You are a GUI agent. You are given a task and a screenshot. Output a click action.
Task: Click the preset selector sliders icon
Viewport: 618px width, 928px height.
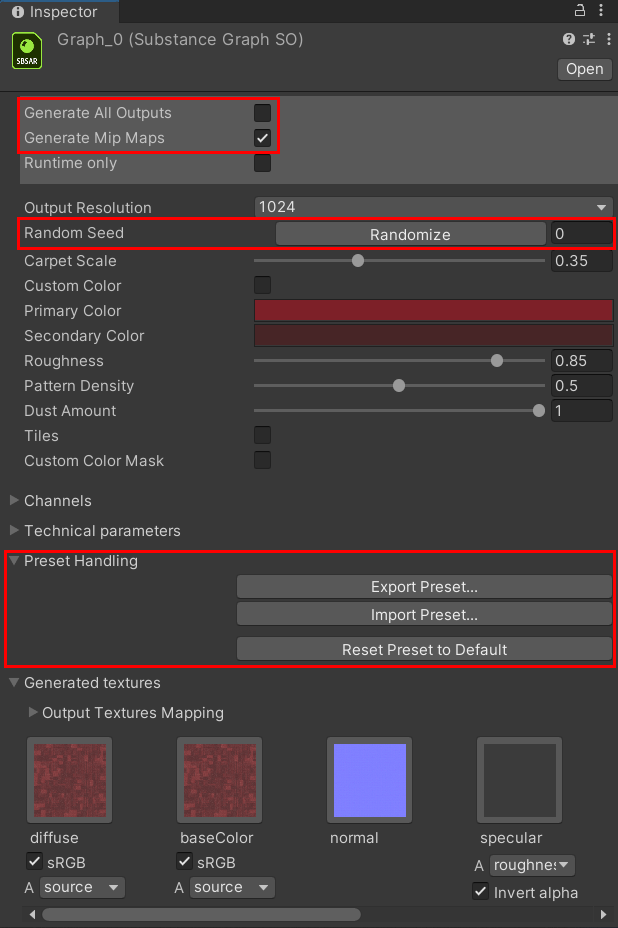click(588, 40)
